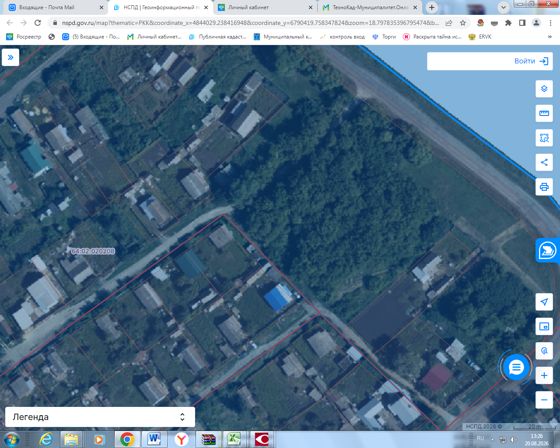Viewport: 560px width, 448px height.
Task: Zoom in with the plus button
Action: [x=544, y=375]
